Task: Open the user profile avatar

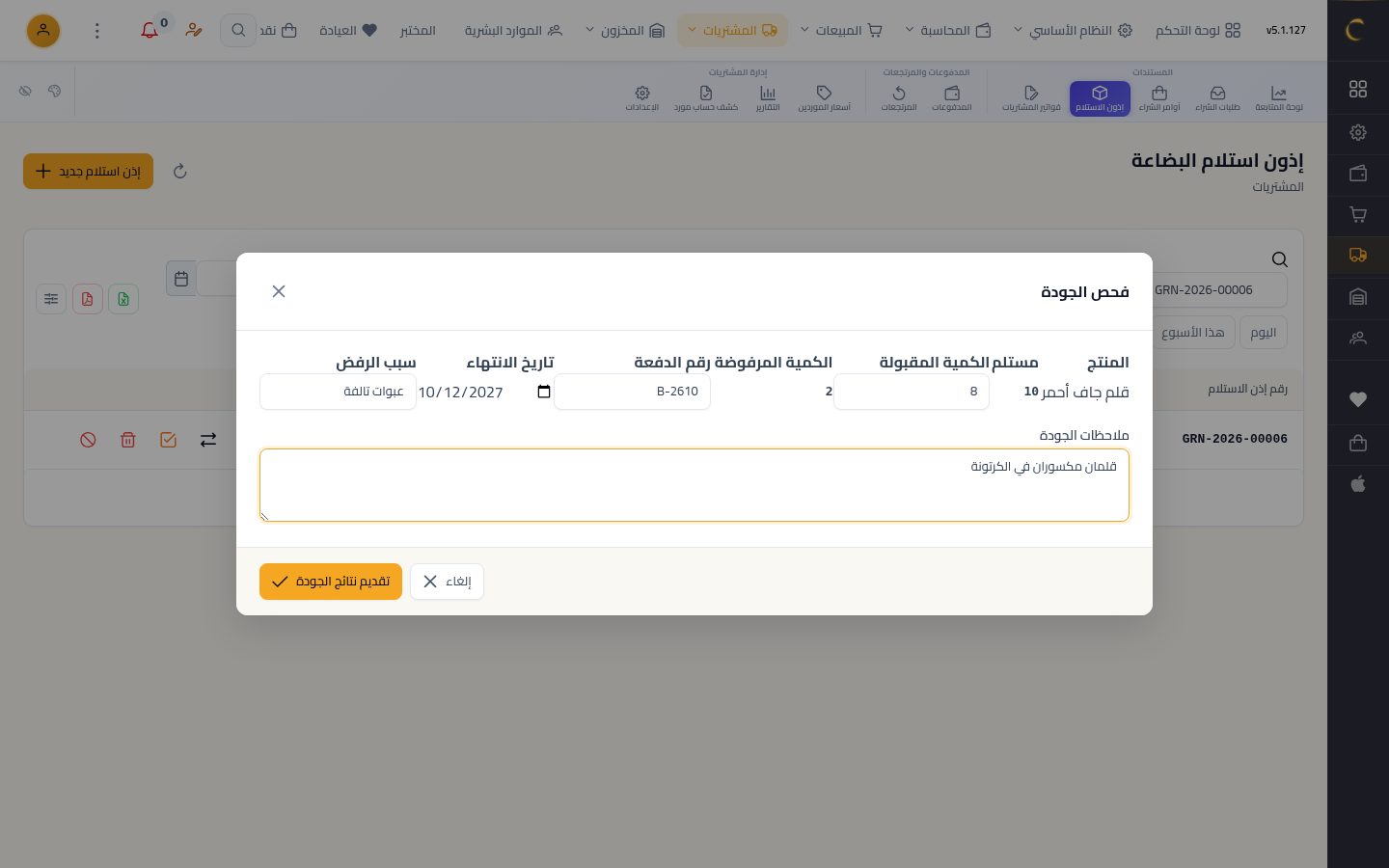Action: pyautogui.click(x=43, y=31)
